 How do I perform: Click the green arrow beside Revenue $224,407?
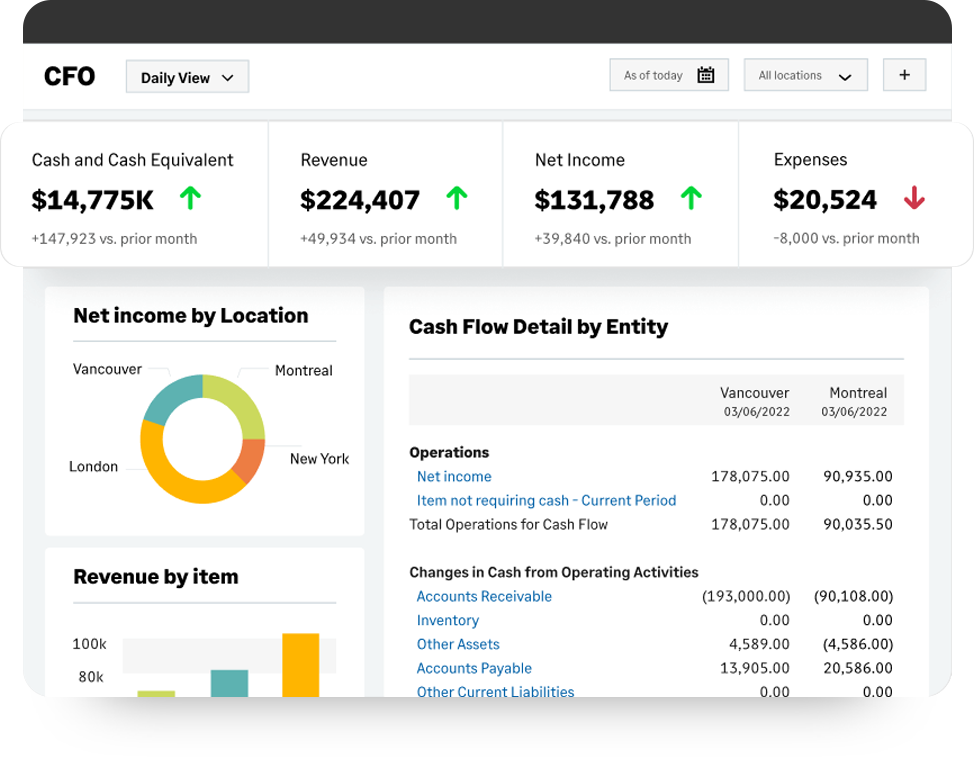coord(457,199)
